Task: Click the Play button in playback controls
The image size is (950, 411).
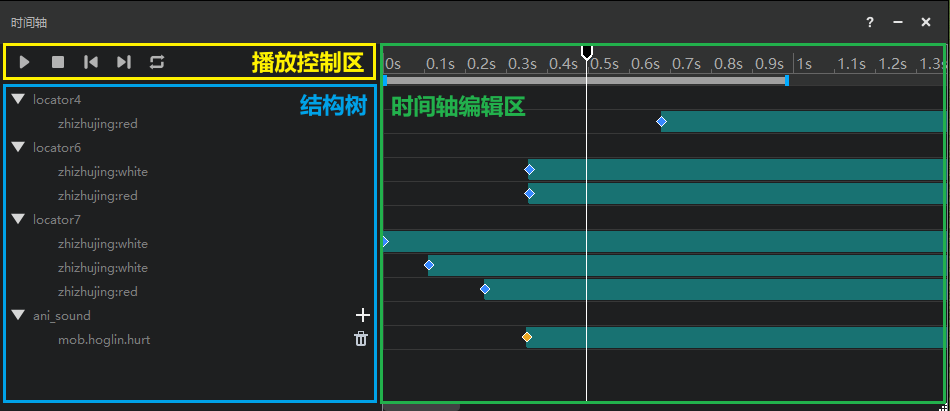Action: [x=25, y=62]
